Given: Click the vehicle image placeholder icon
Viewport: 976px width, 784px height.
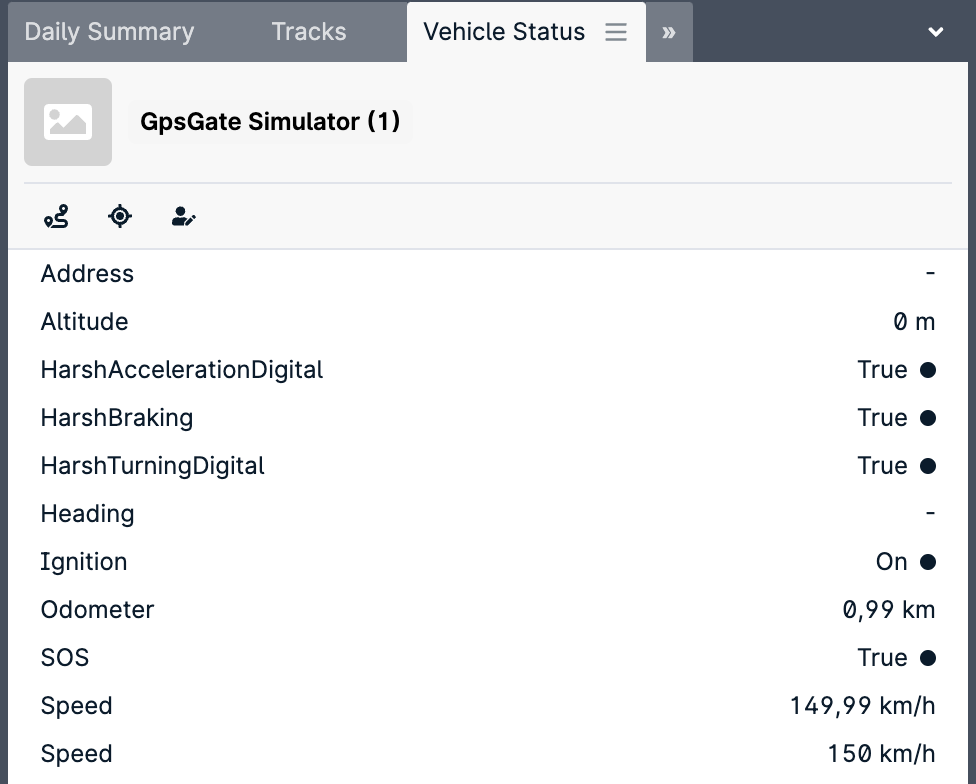Looking at the screenshot, I should tap(67, 121).
